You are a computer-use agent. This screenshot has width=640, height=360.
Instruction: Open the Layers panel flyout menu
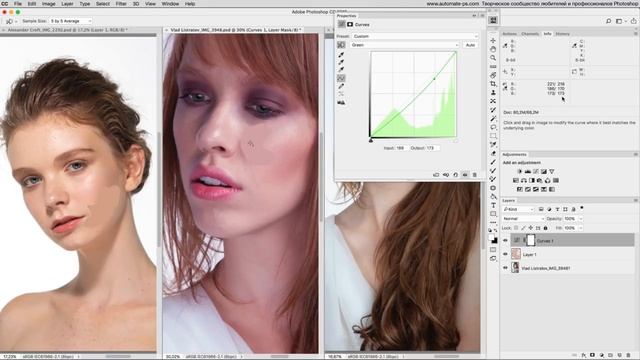635,200
